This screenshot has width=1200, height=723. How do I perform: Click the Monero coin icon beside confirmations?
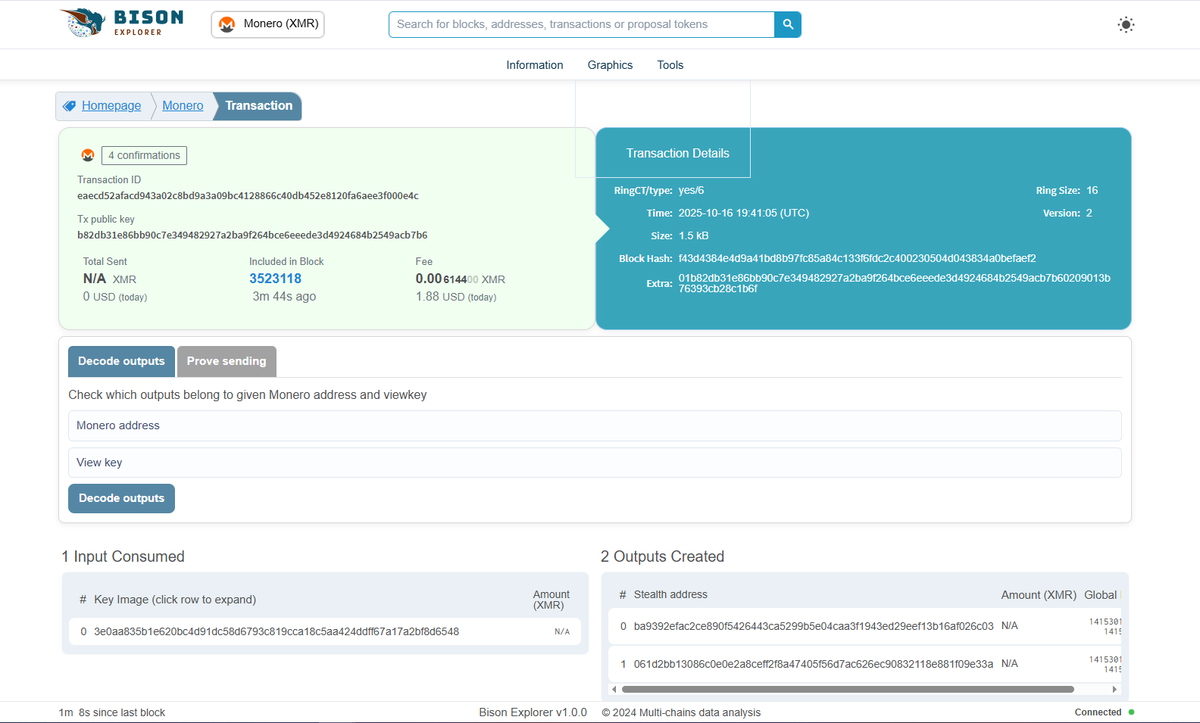pyautogui.click(x=87, y=156)
